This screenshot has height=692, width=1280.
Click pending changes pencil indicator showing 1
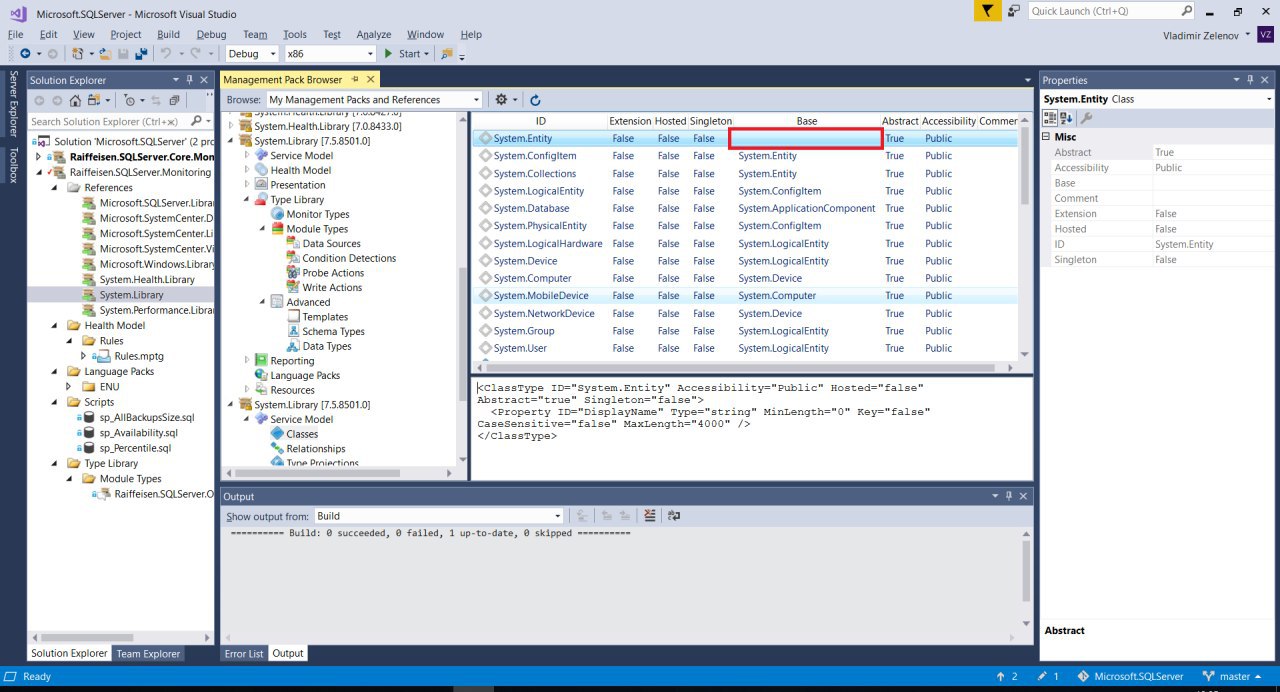pos(1048,677)
